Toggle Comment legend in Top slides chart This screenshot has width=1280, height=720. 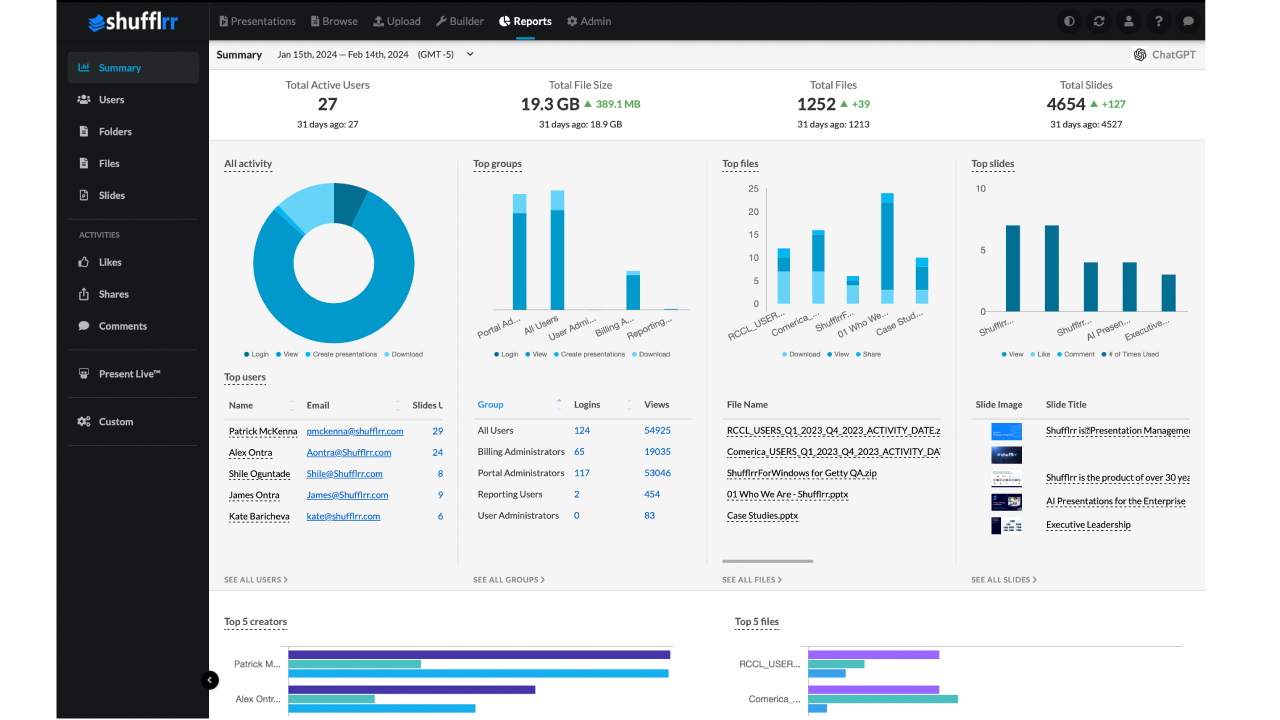[x=1076, y=354]
